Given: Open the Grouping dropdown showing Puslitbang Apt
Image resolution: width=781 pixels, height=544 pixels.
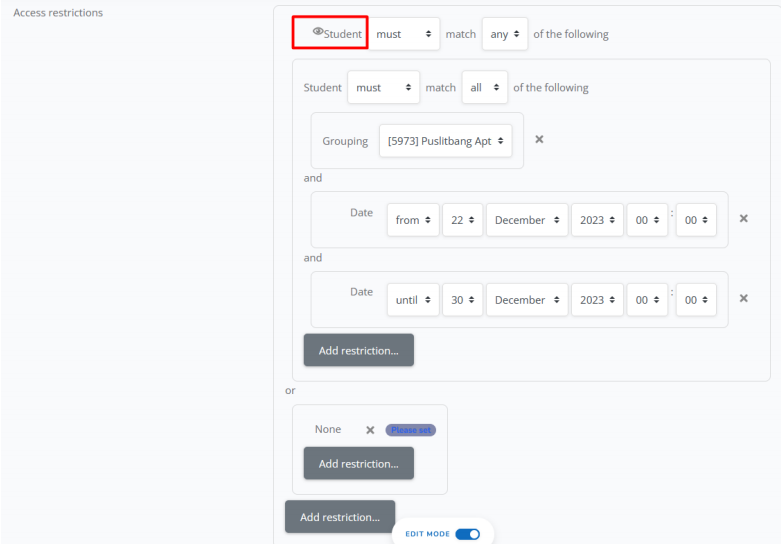Looking at the screenshot, I should [x=445, y=141].
